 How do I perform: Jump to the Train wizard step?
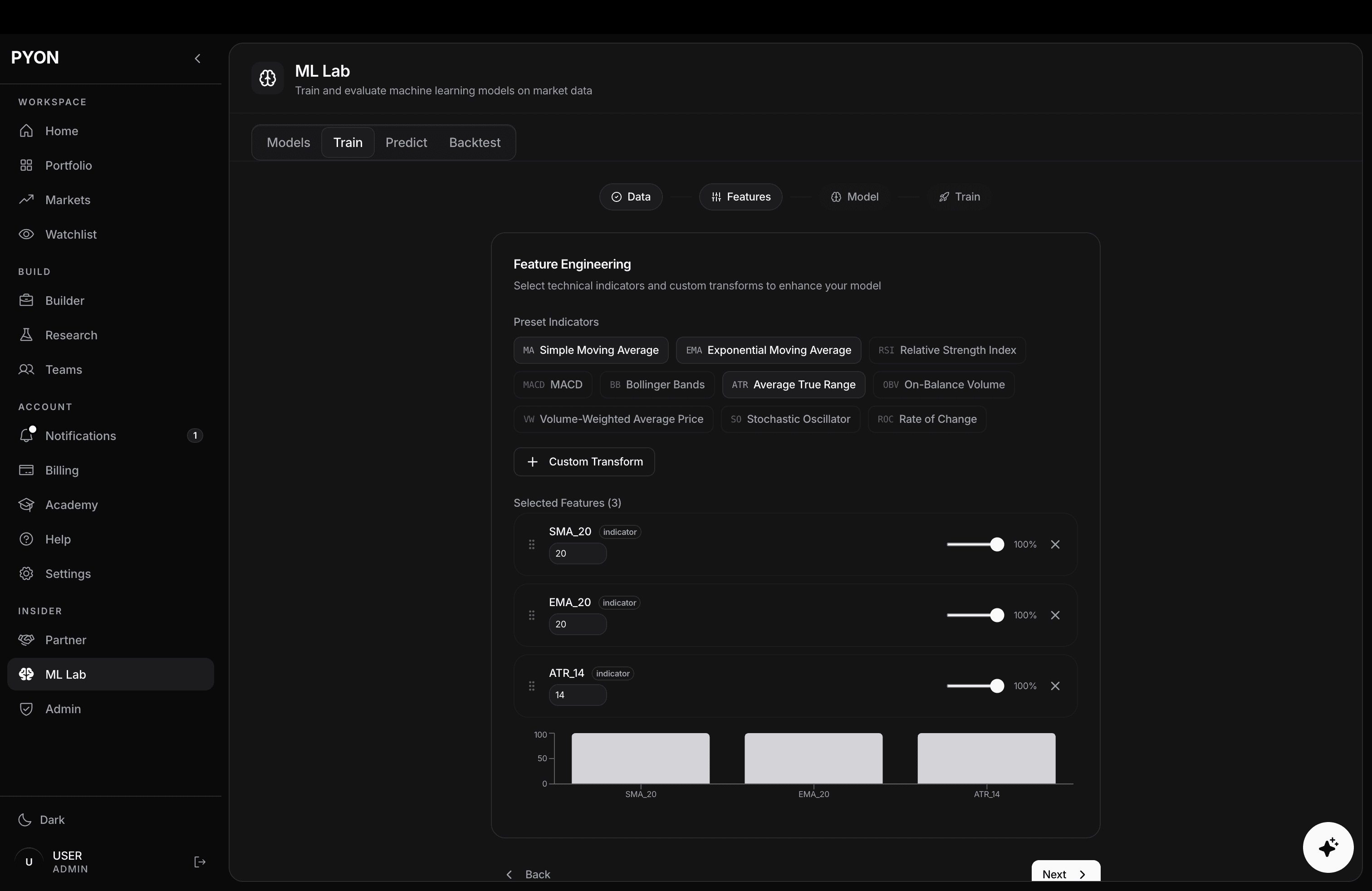click(x=959, y=196)
